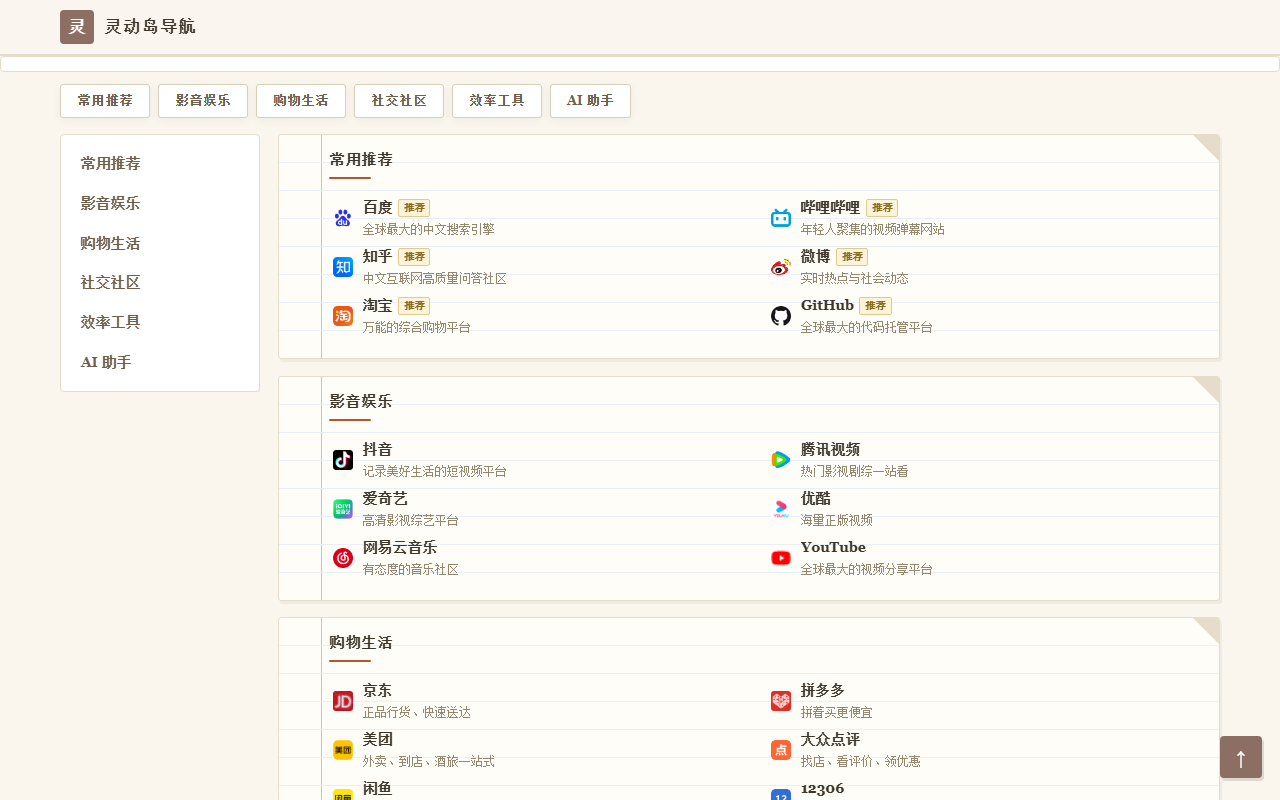This screenshot has height=800, width=1280.
Task: Click description 外卖、到店、酒旅一站式
Action: point(429,762)
